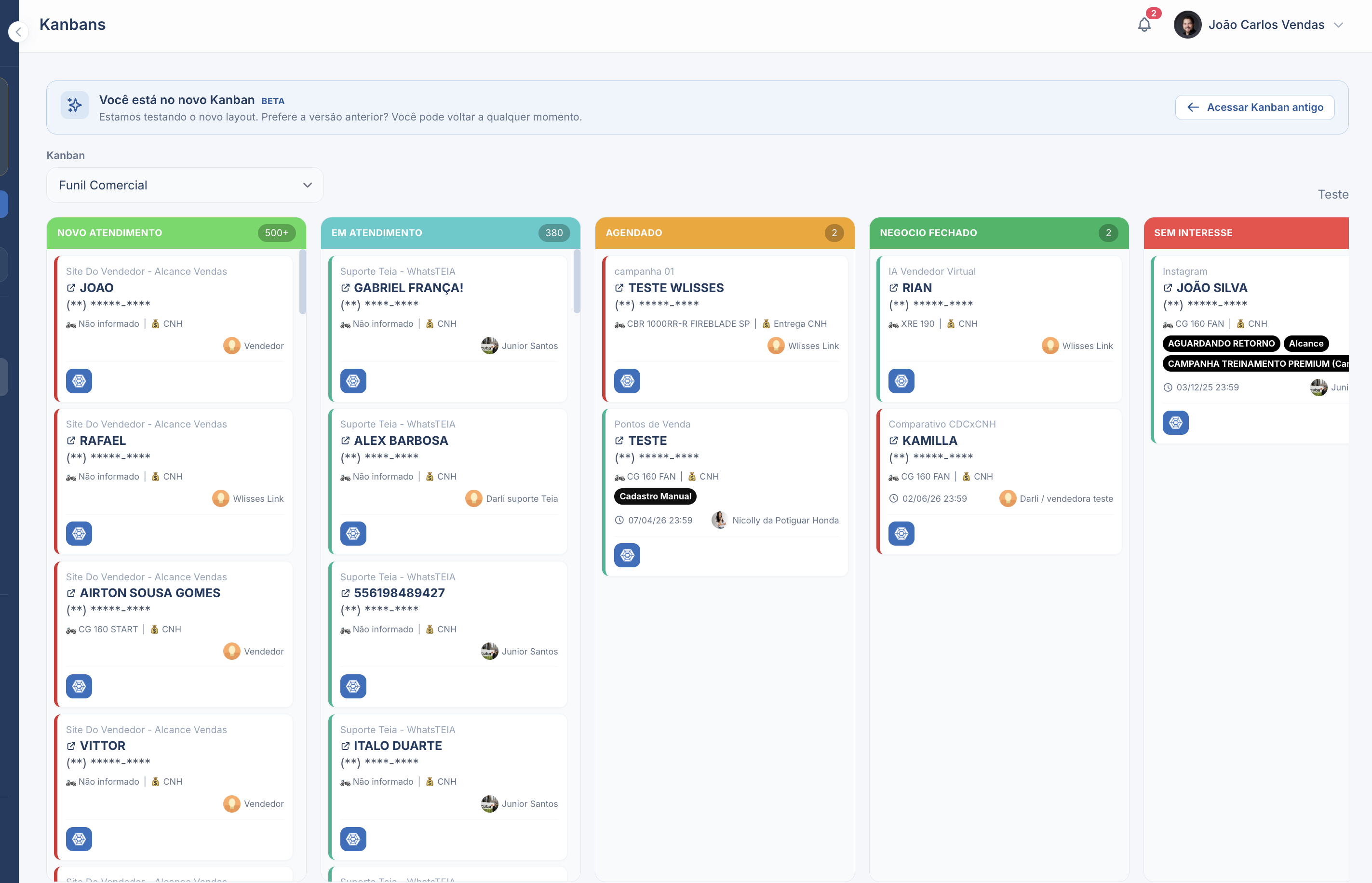Screen dimensions: 1372x883
Task: Expand the João Carlos Vendas user menu
Action: tap(1339, 25)
